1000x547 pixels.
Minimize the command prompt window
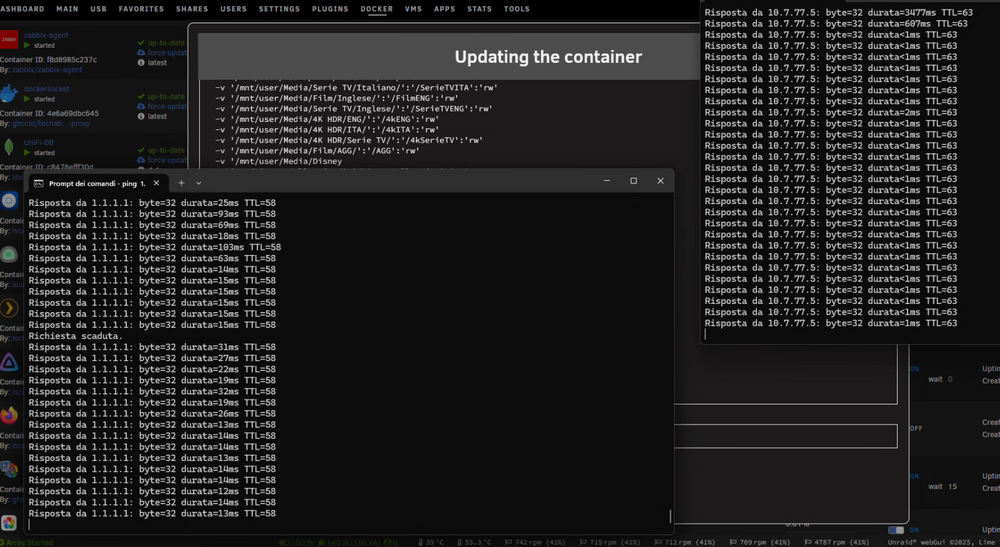coord(607,181)
